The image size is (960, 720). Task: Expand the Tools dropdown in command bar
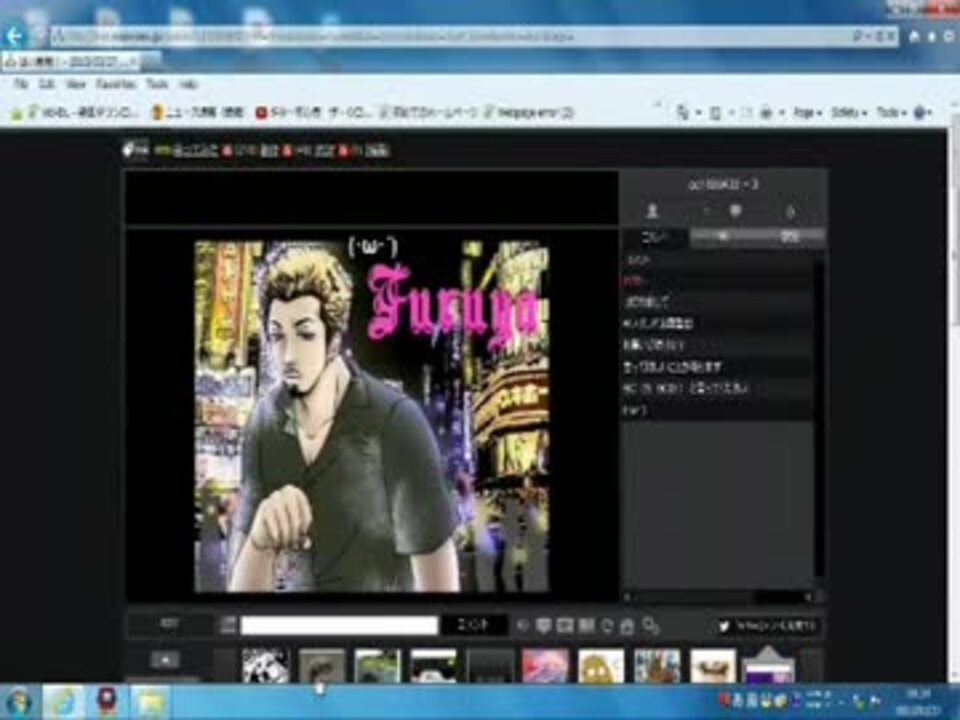[890, 113]
